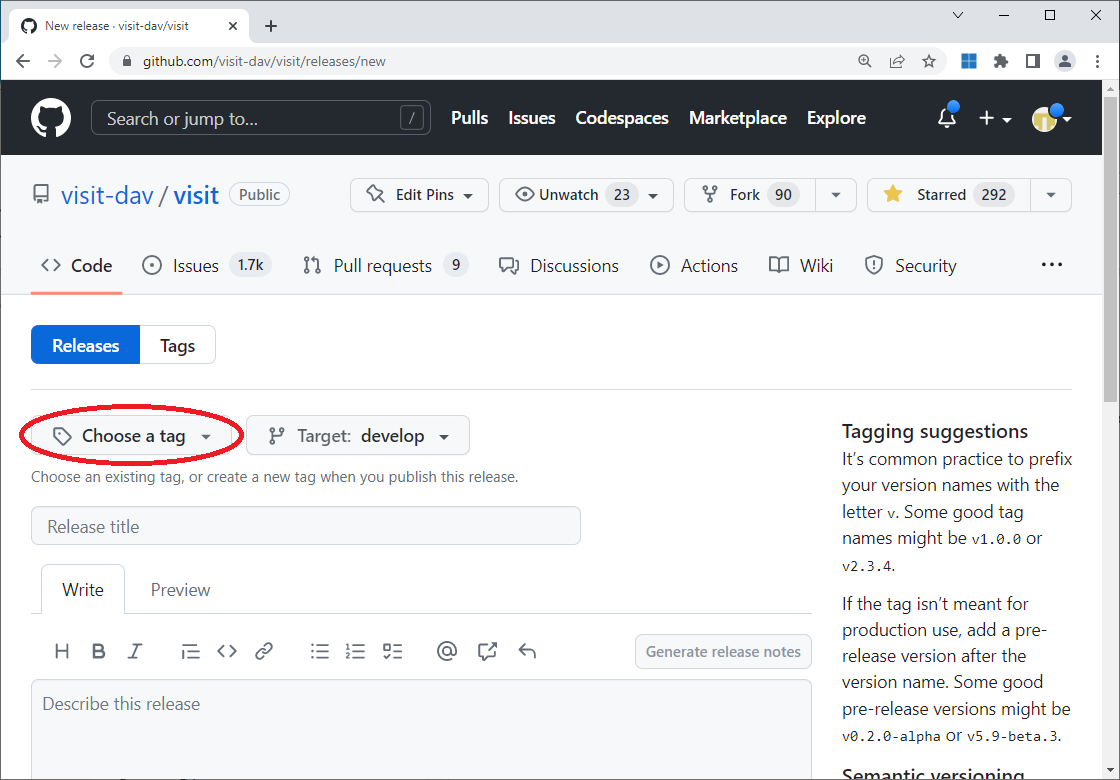The height and width of the screenshot is (780, 1120).
Task: Open the notifications bell
Action: [x=947, y=118]
